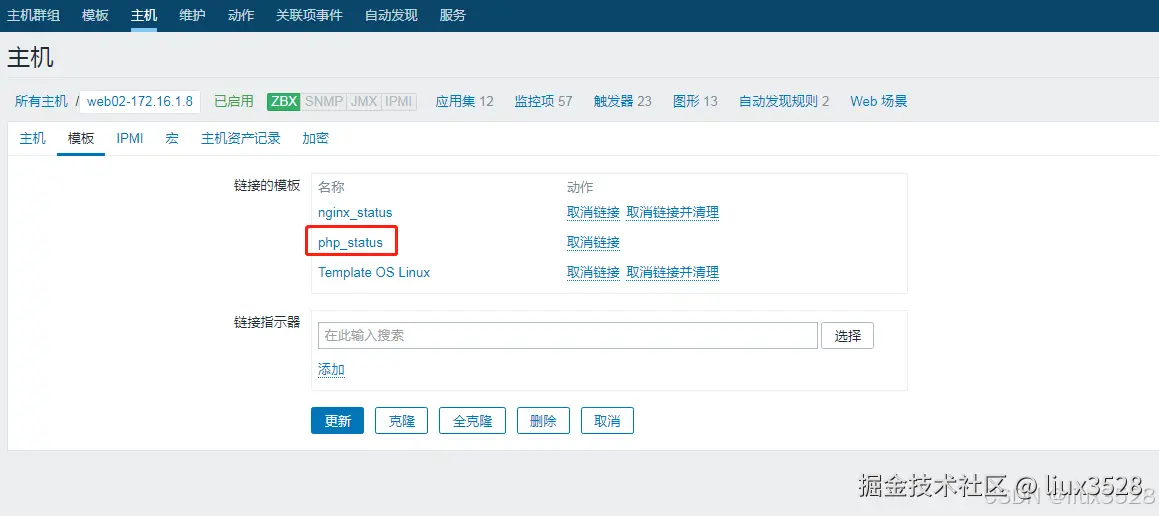Click the green ZBX availability badge
1159x516 pixels.
pos(283,101)
